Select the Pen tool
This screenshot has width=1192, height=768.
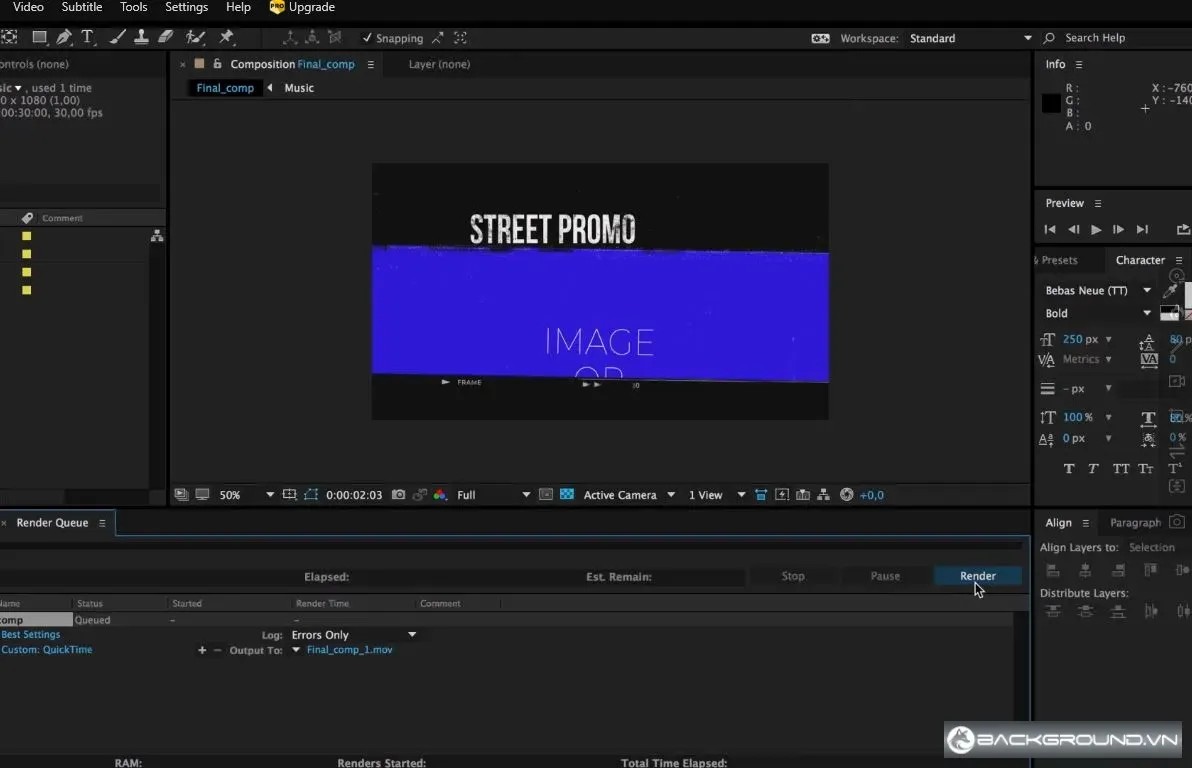pyautogui.click(x=64, y=36)
